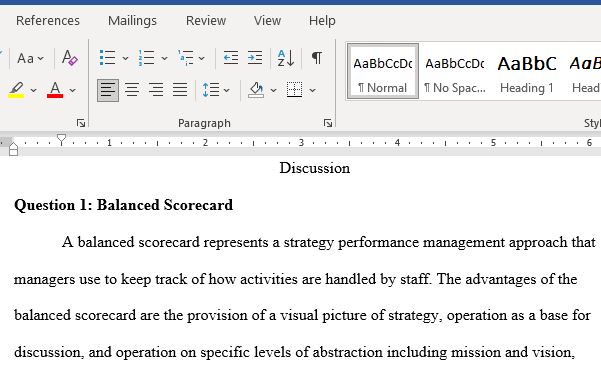Open Paragraph settings dialog launcher

pyautogui.click(x=328, y=123)
